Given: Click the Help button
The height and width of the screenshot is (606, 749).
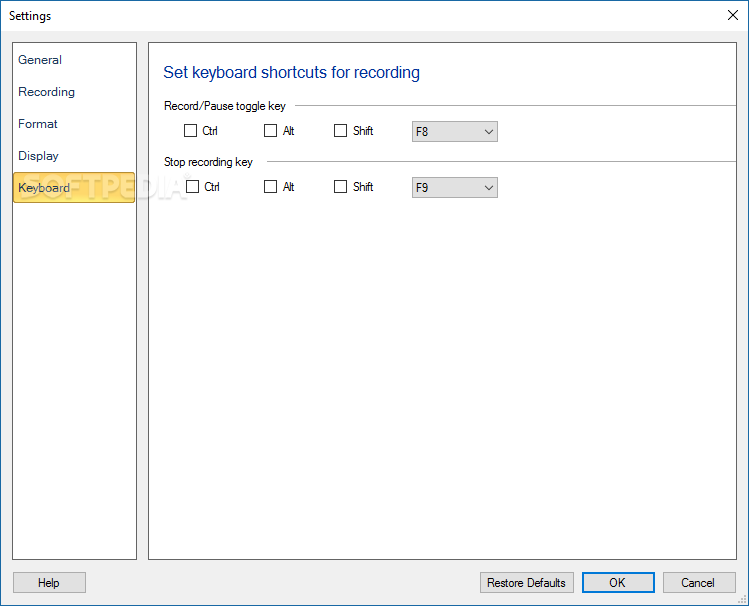Looking at the screenshot, I should point(49,583).
